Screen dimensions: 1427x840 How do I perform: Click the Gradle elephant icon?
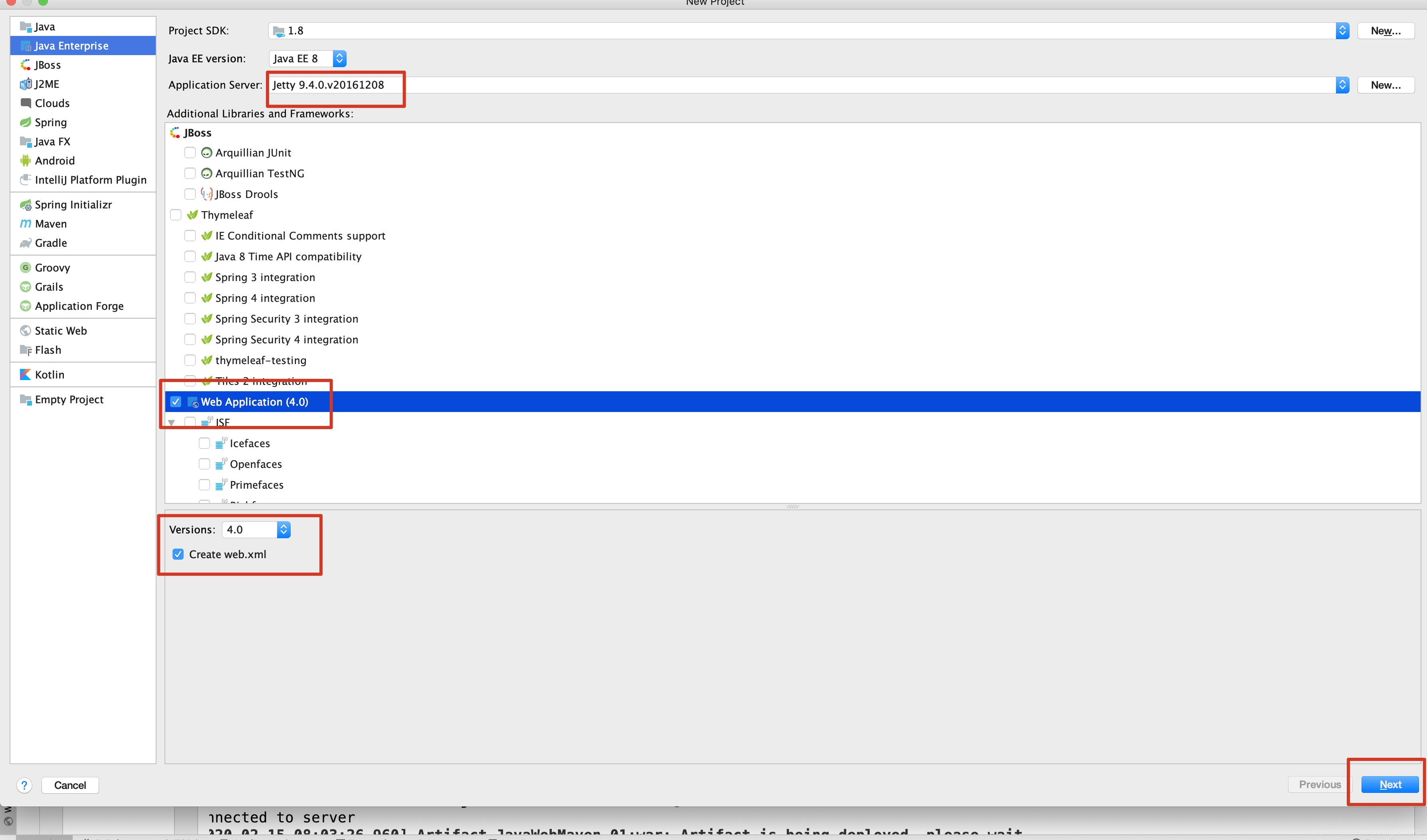click(x=25, y=243)
